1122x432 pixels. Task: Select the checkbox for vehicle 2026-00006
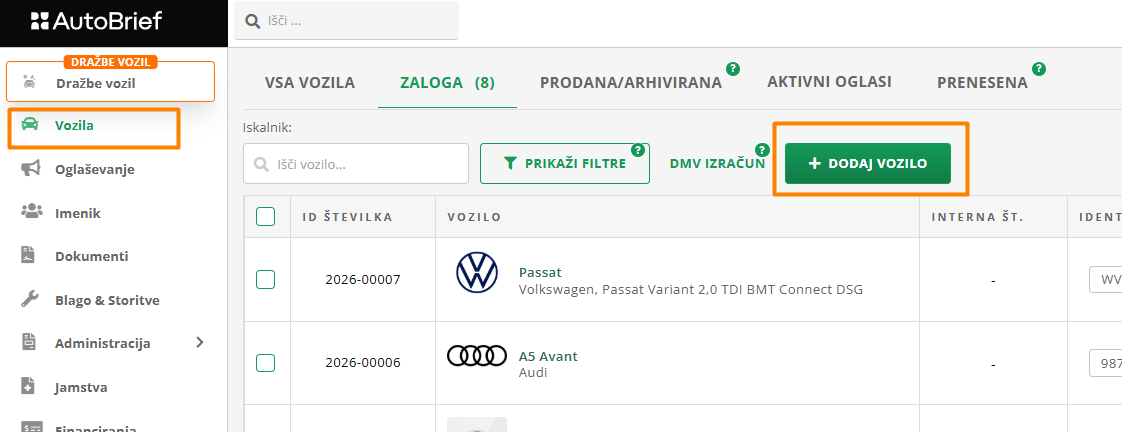click(x=266, y=363)
